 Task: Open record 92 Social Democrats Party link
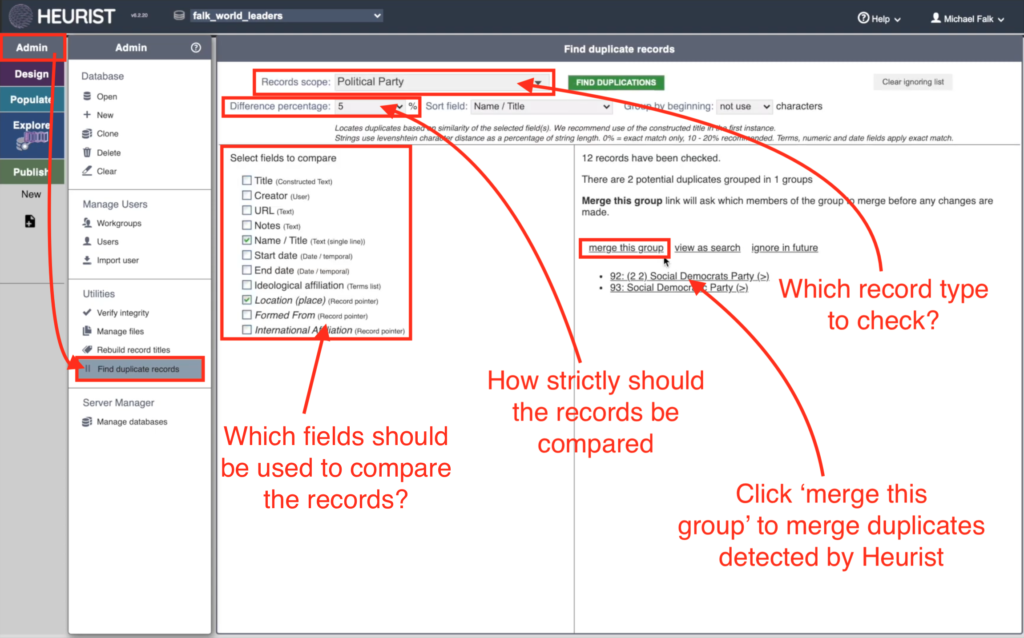(x=689, y=276)
